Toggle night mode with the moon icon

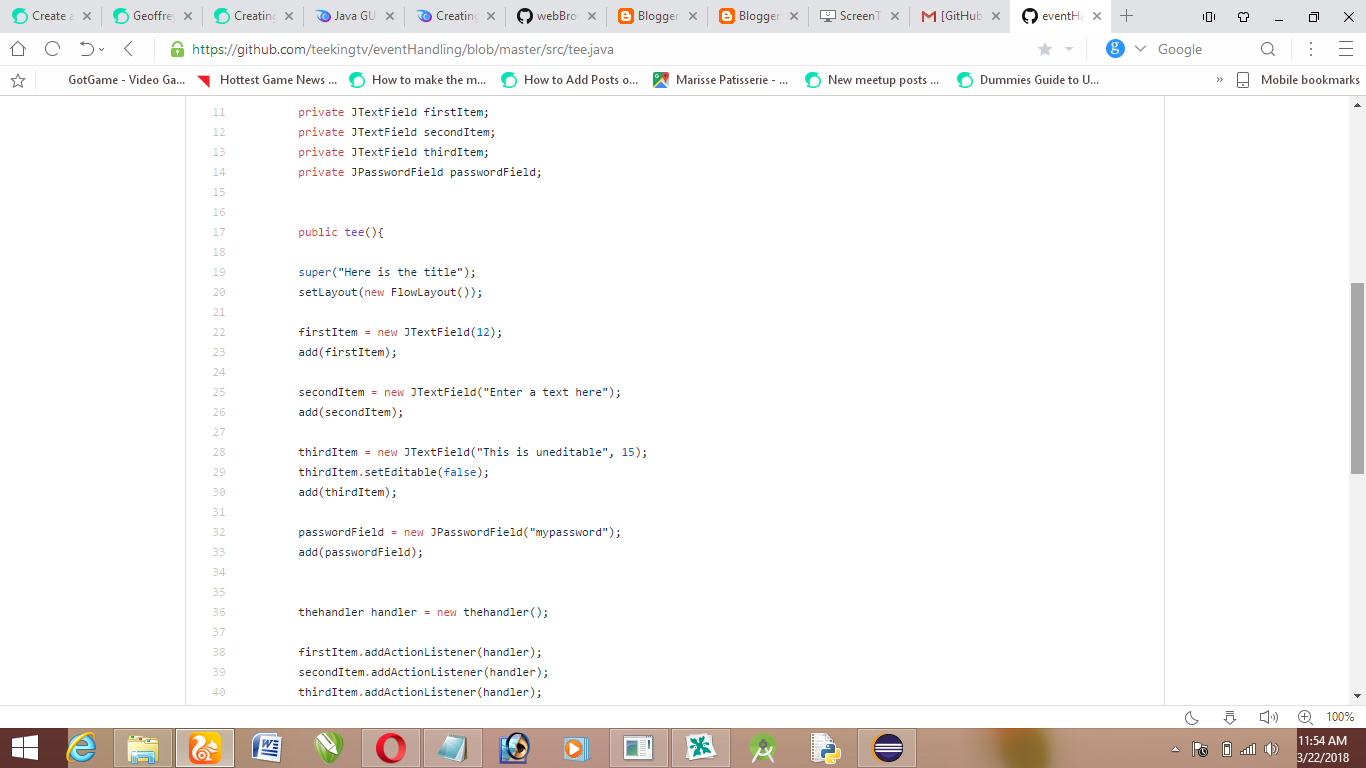pyautogui.click(x=1192, y=717)
